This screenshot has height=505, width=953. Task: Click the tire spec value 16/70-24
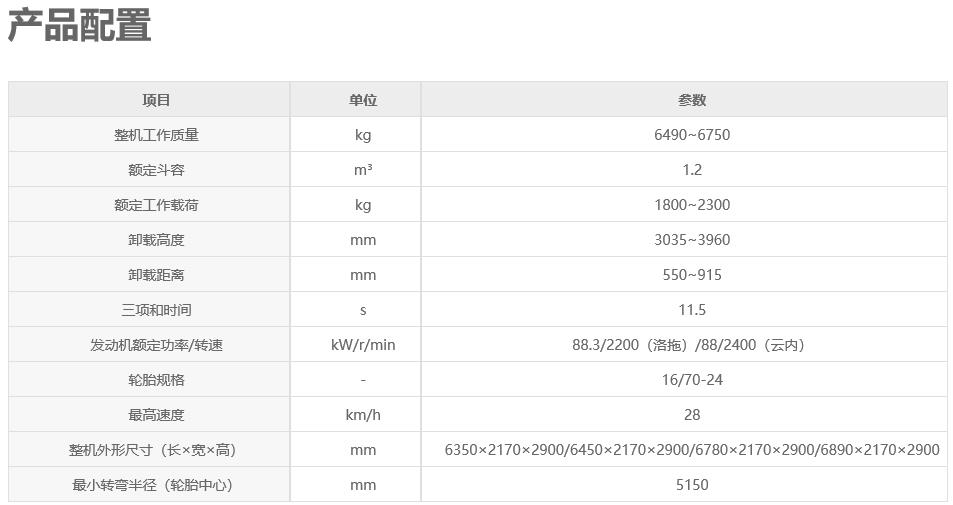(692, 380)
